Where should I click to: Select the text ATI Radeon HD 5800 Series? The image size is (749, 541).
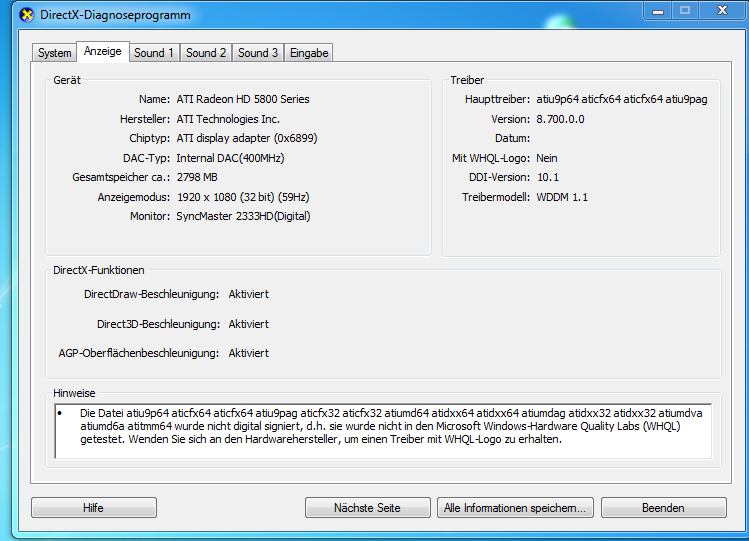point(243,99)
